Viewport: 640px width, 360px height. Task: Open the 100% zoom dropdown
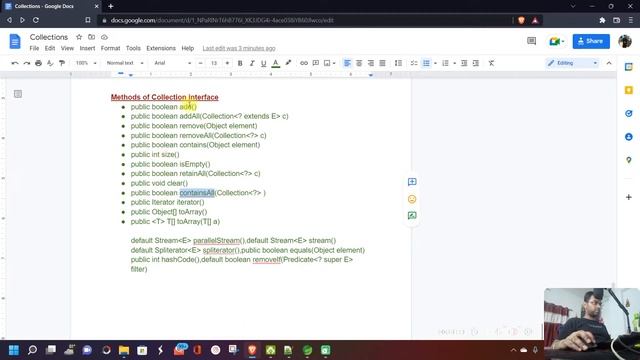(x=86, y=63)
